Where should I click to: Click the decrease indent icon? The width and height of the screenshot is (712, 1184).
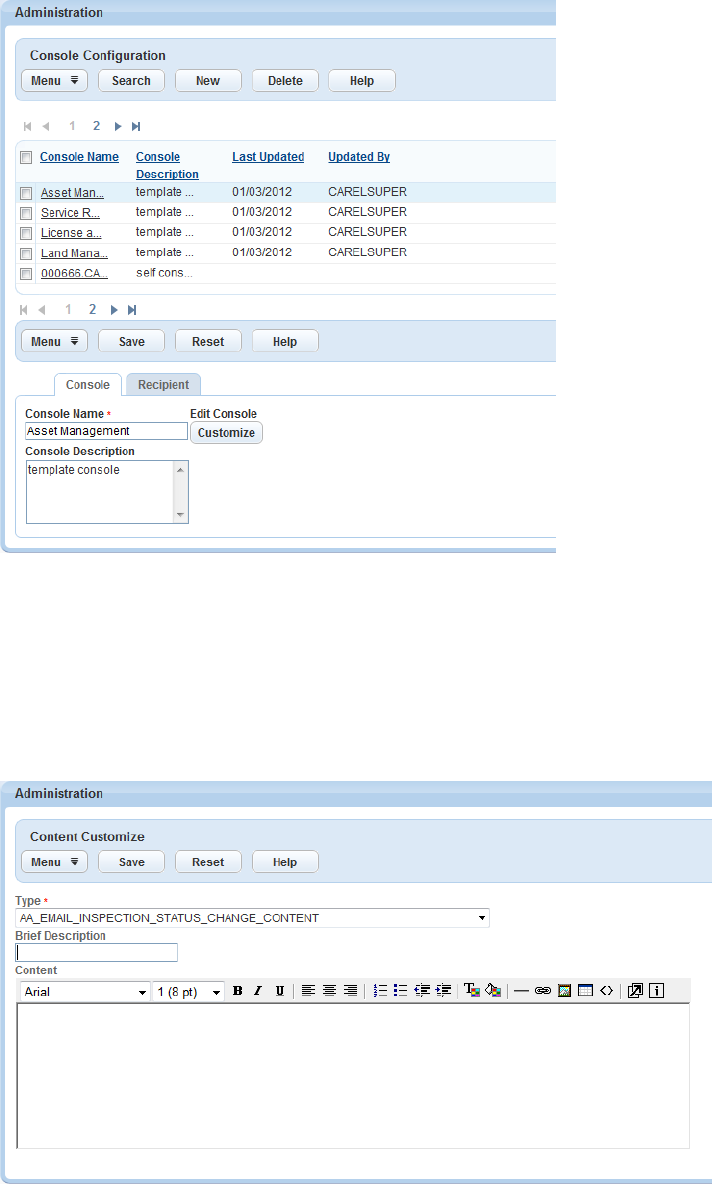click(x=422, y=991)
